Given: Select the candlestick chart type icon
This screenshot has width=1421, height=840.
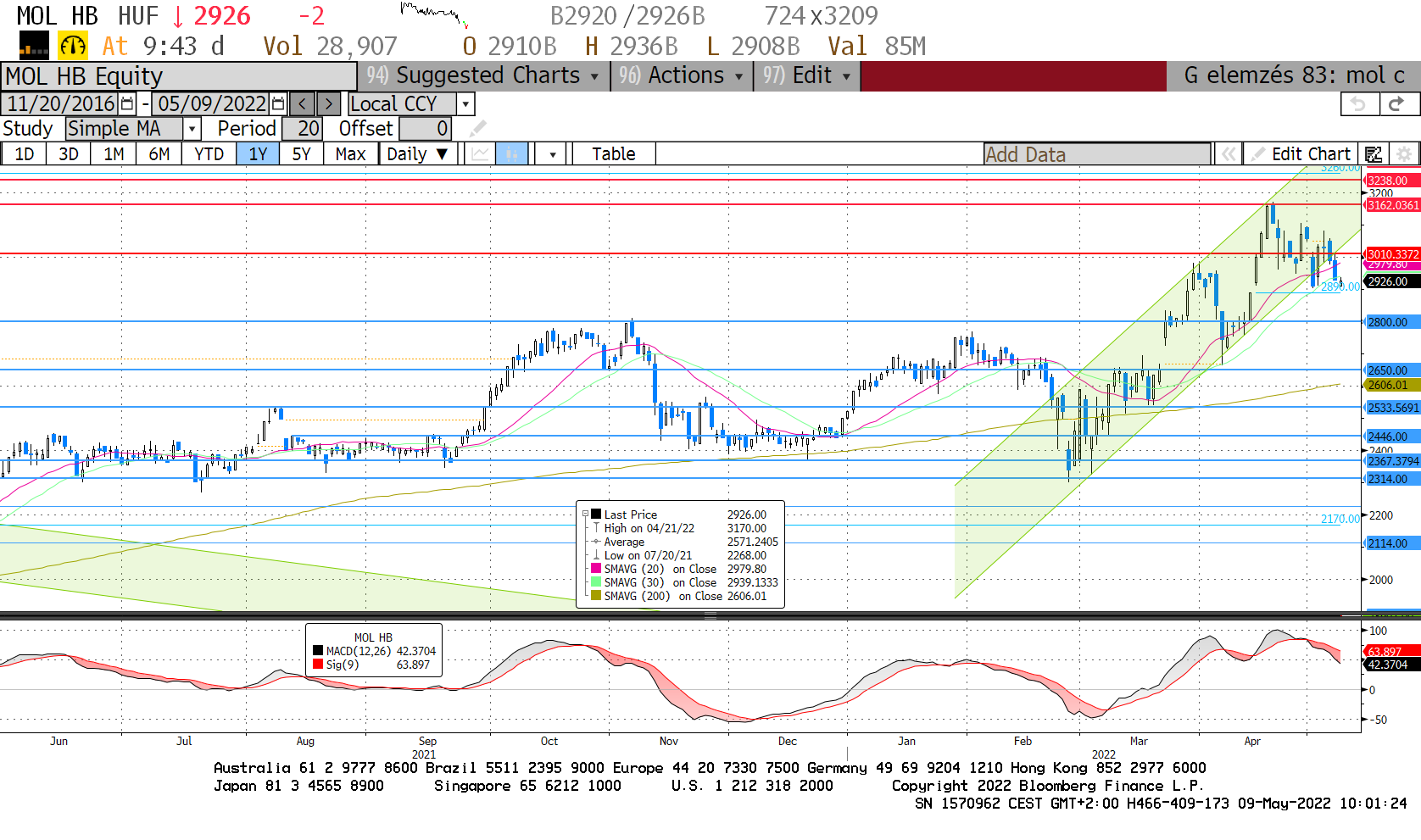Looking at the screenshot, I should click(512, 154).
